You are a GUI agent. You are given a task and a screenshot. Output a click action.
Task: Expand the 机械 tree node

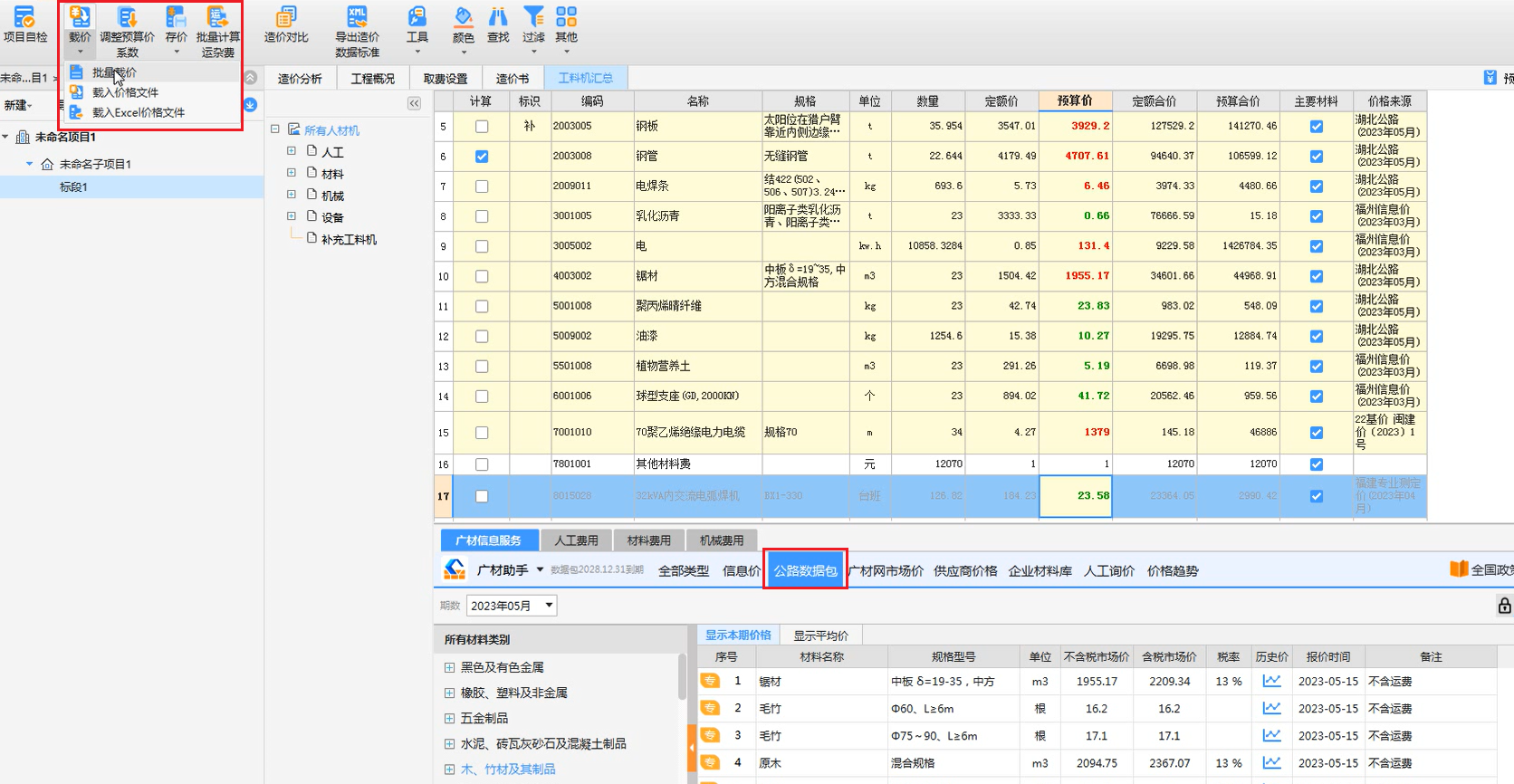point(292,195)
